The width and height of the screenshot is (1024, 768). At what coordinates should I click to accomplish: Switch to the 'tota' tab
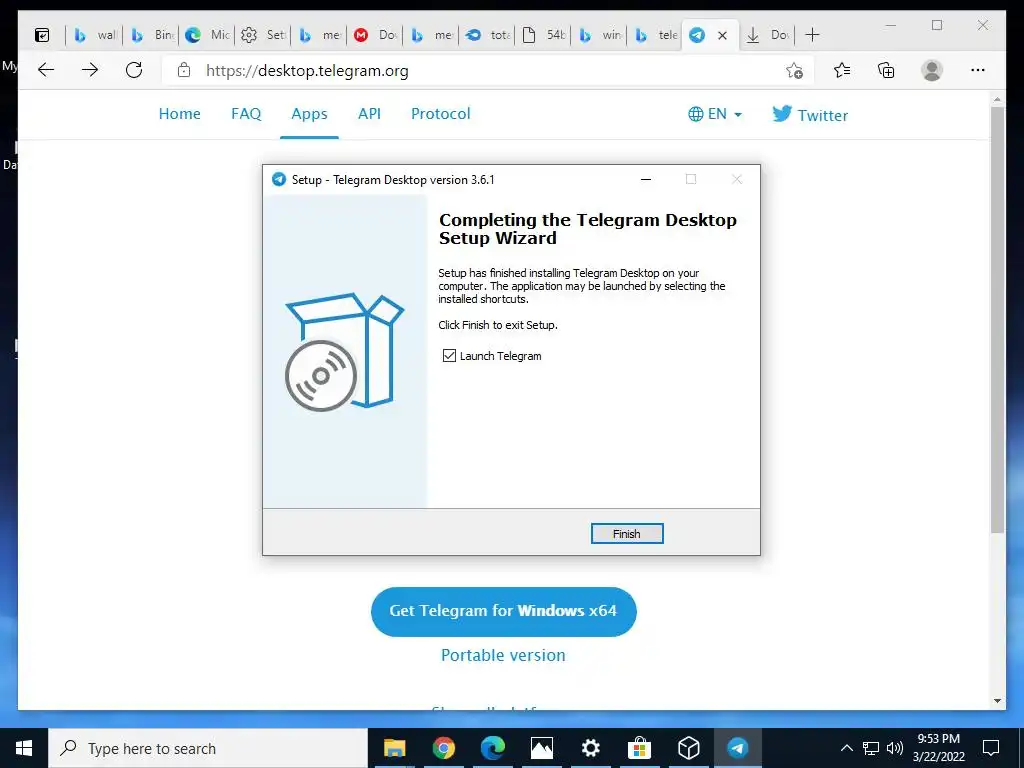point(488,35)
